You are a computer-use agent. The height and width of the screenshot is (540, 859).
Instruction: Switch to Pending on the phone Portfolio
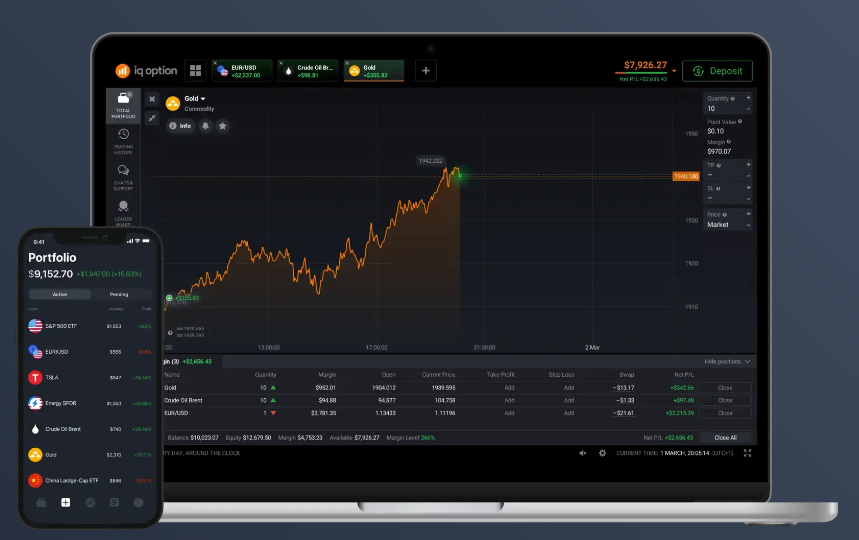[119, 295]
